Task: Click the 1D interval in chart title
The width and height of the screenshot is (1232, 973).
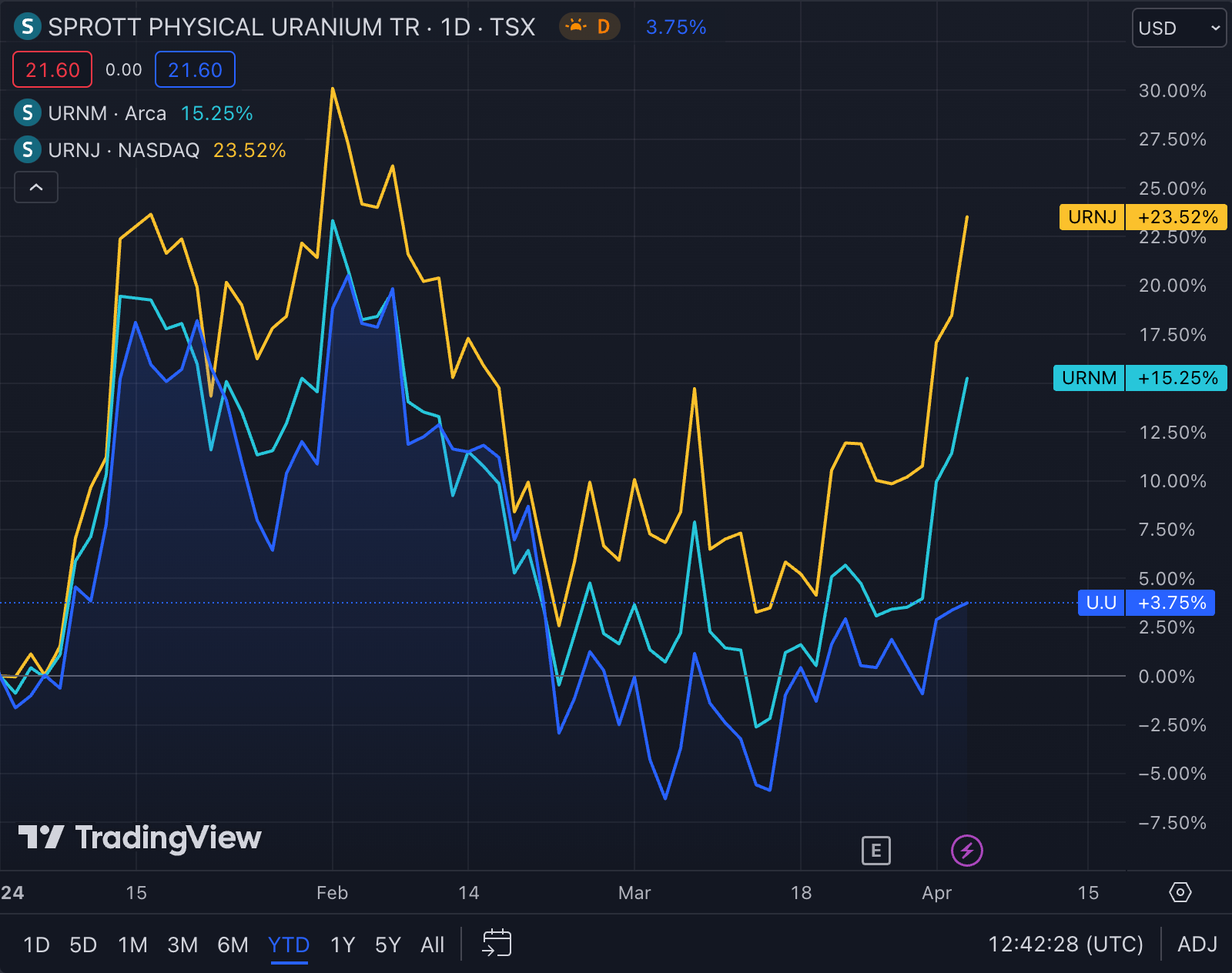Action: [455, 27]
